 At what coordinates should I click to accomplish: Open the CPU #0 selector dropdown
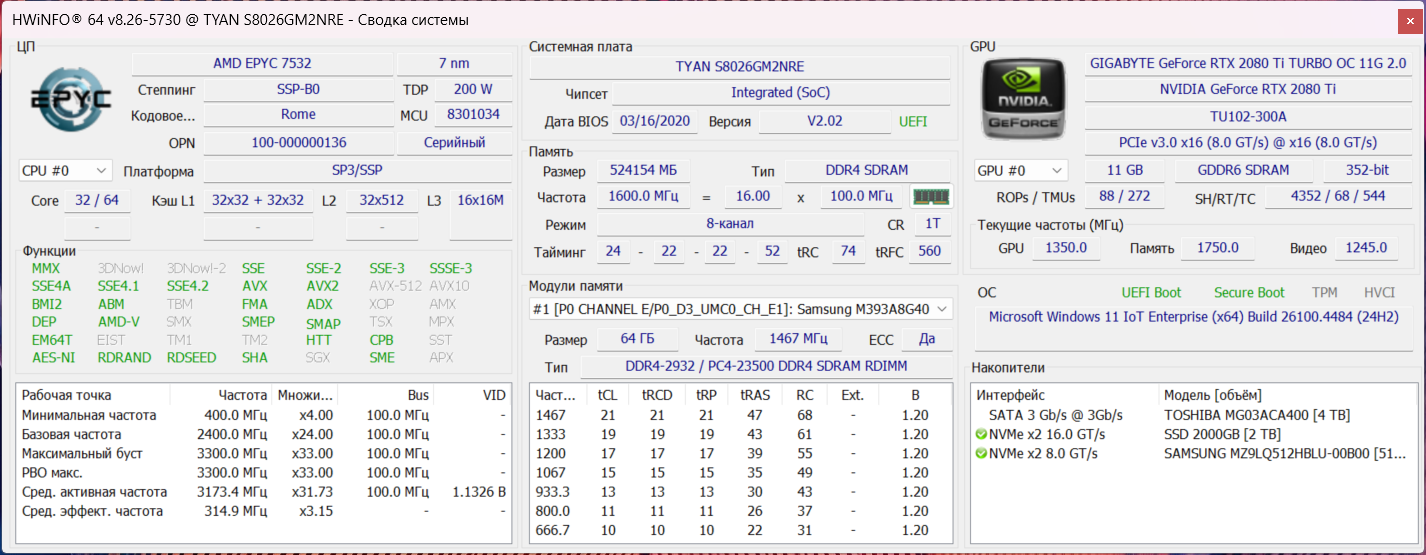pyautogui.click(x=65, y=171)
